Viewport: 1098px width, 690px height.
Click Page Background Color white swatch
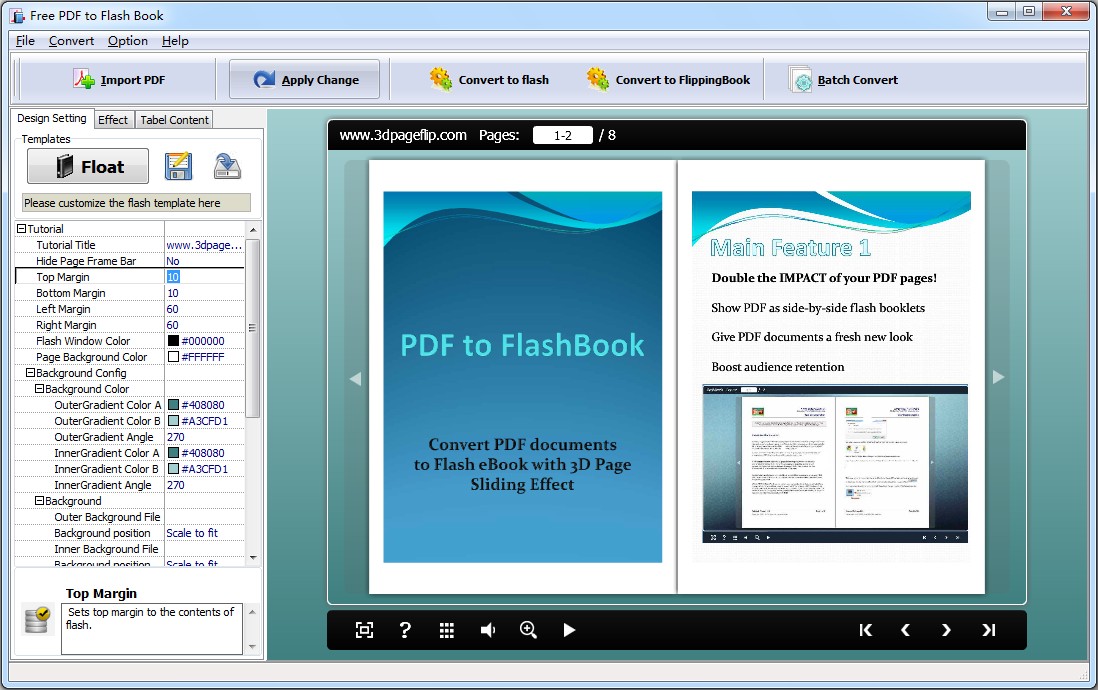tap(174, 357)
